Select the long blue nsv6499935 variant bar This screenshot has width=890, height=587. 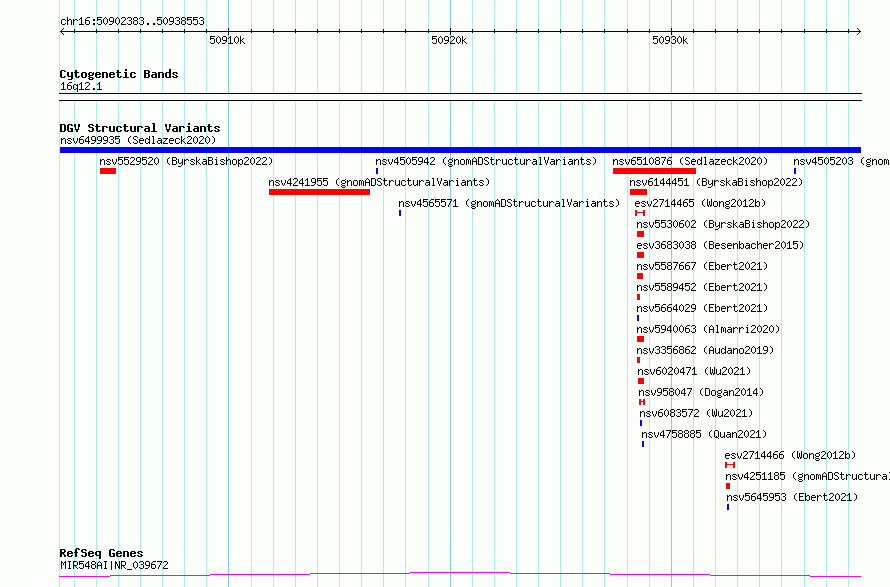tap(460, 150)
